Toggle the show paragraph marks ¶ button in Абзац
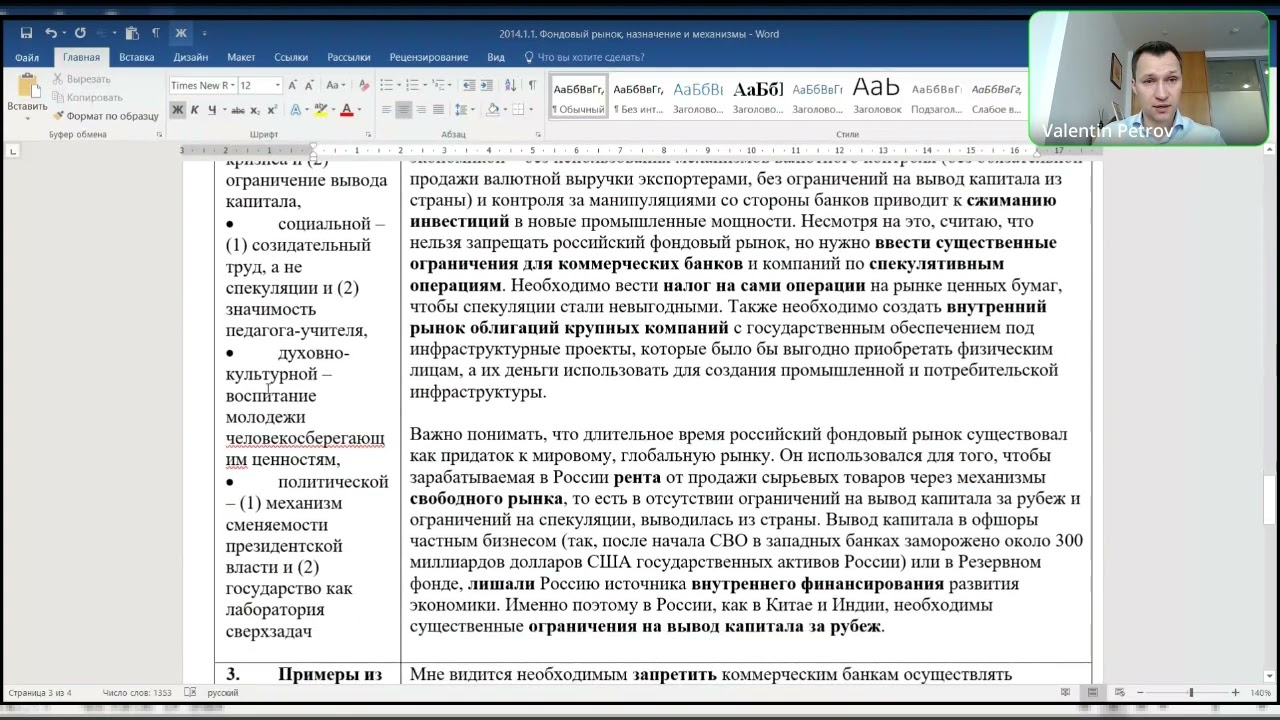Screen dimensions: 1280x720 coord(532,85)
